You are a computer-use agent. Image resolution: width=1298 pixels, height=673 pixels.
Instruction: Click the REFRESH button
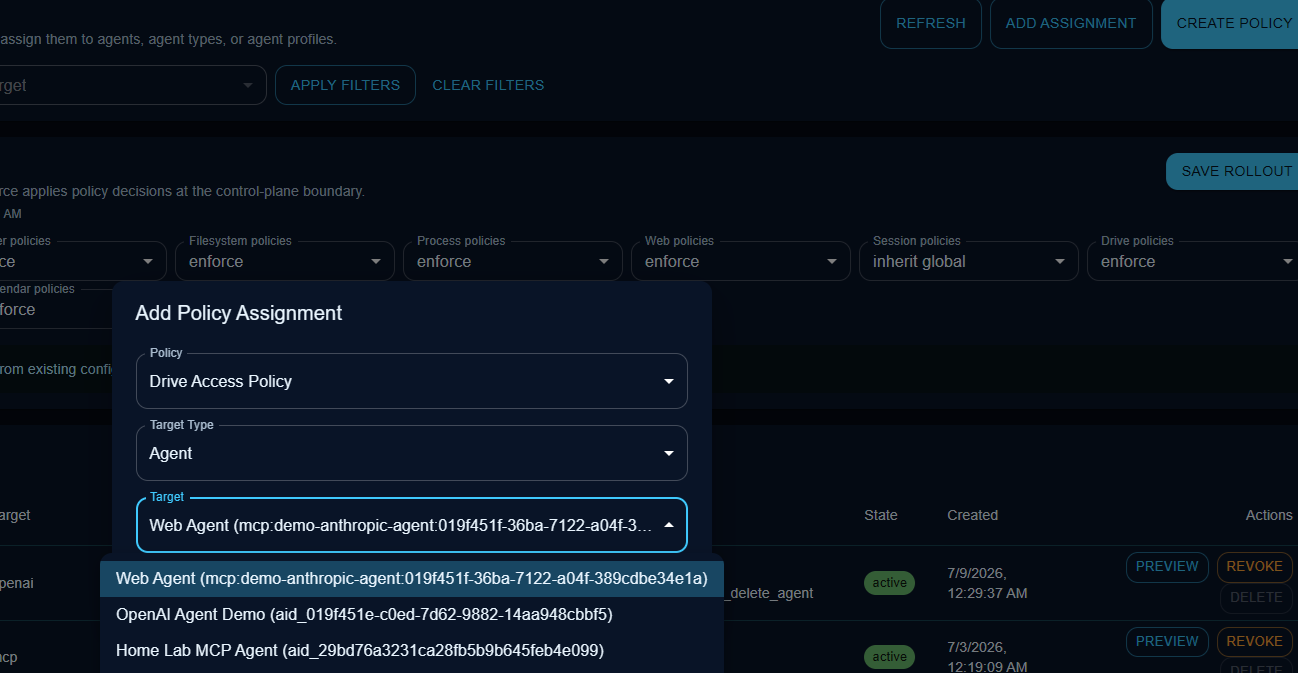click(930, 23)
